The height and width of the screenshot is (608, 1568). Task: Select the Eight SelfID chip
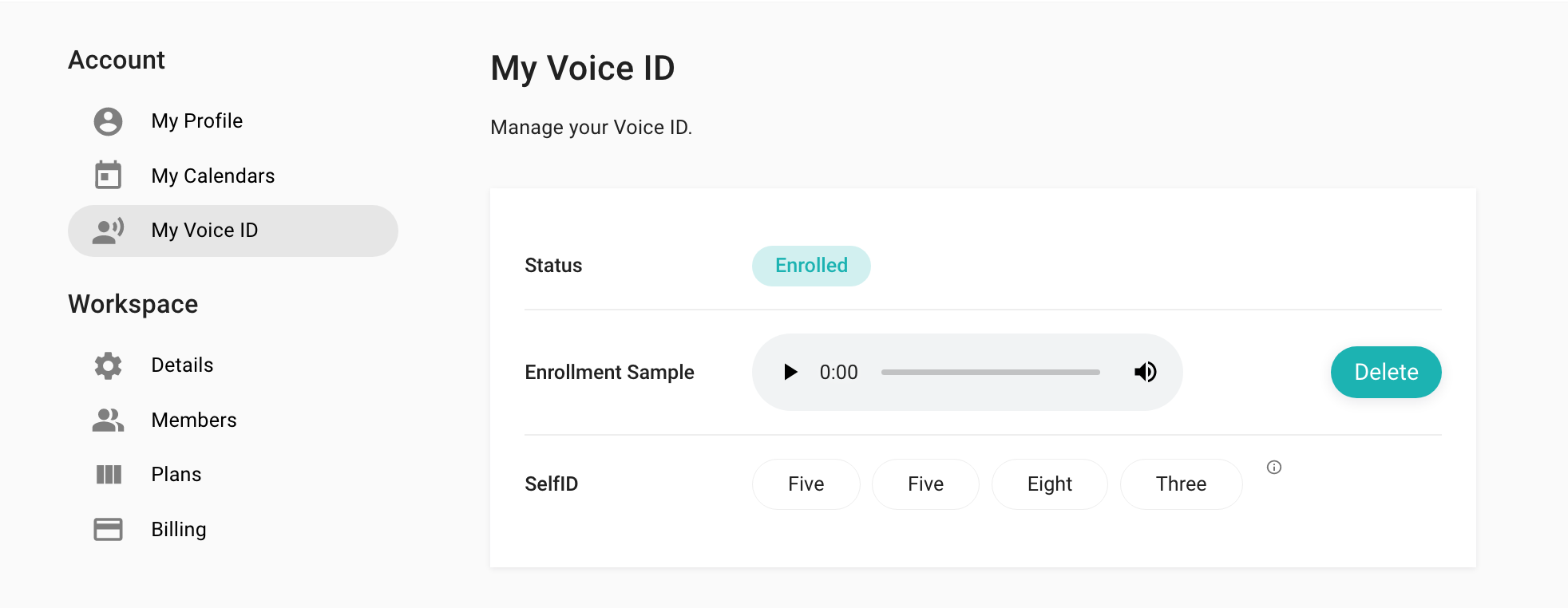click(1049, 484)
